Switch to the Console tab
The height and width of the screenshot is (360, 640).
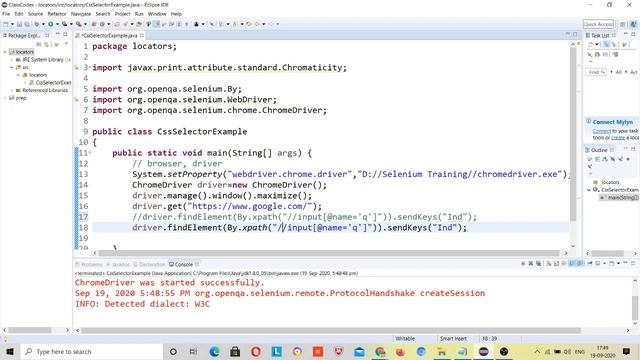coord(184,264)
